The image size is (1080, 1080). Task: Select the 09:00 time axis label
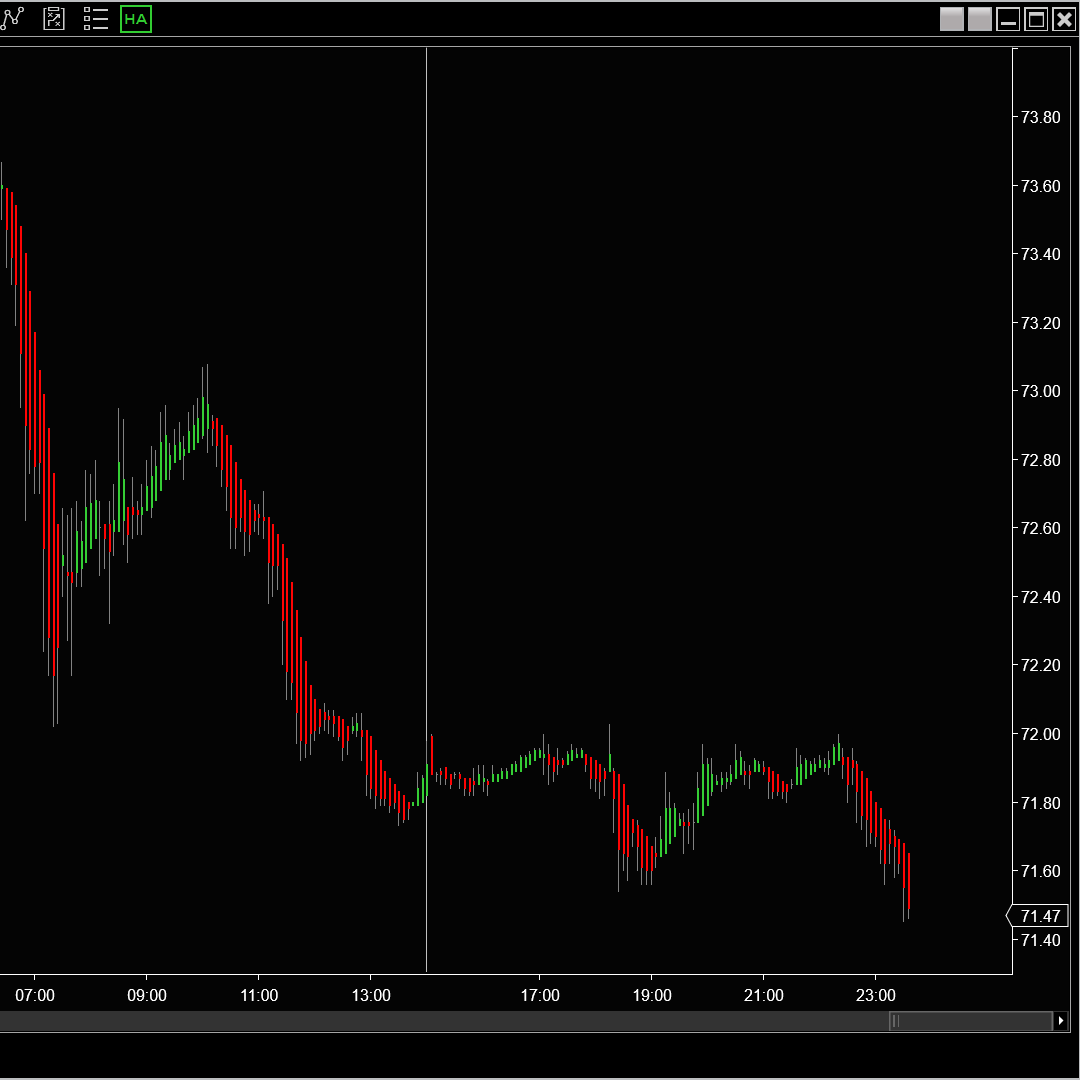(147, 996)
